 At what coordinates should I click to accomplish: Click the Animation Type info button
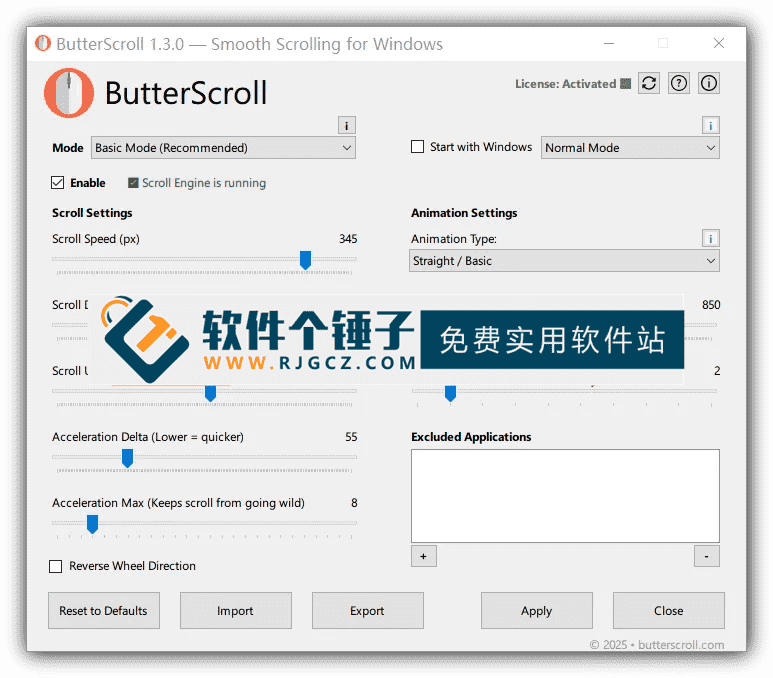pyautogui.click(x=710, y=239)
